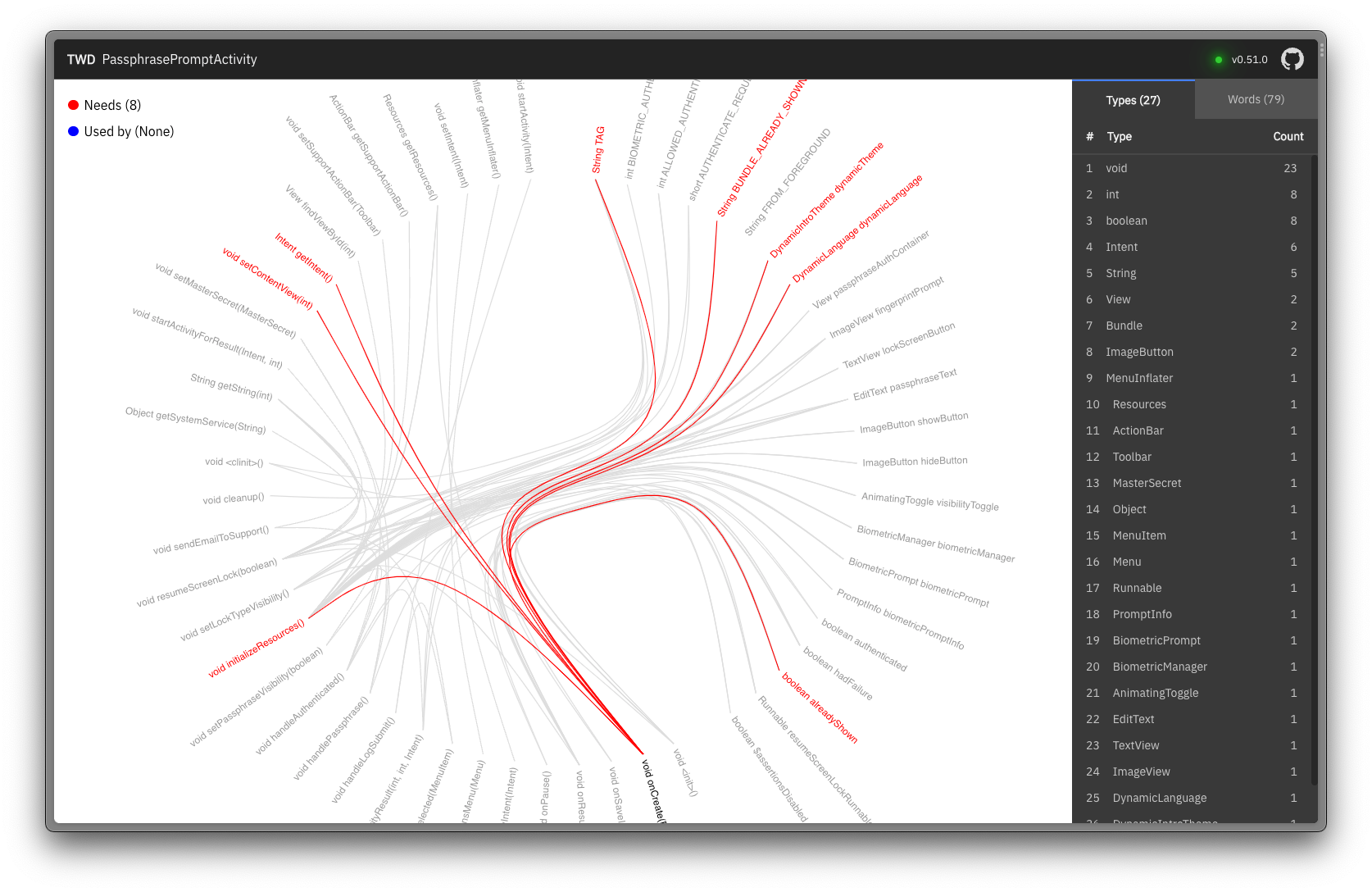1372x892 pixels.
Task: Open the GitHub repository icon
Action: [x=1292, y=58]
